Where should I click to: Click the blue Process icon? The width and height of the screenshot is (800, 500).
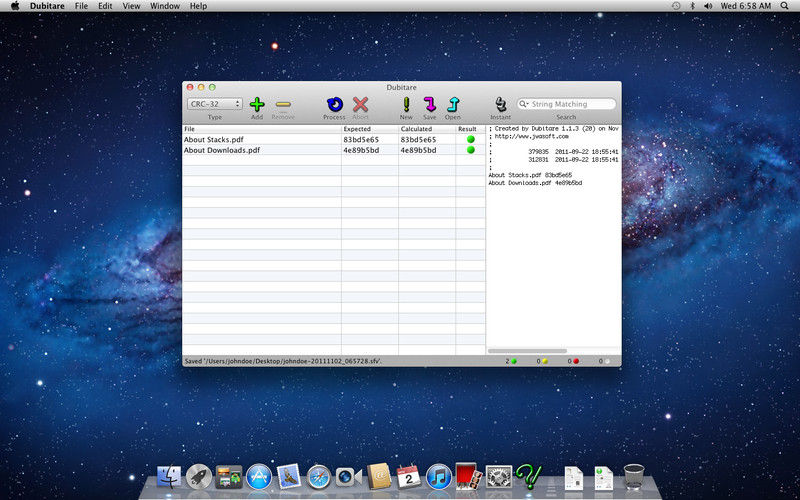tap(335, 105)
